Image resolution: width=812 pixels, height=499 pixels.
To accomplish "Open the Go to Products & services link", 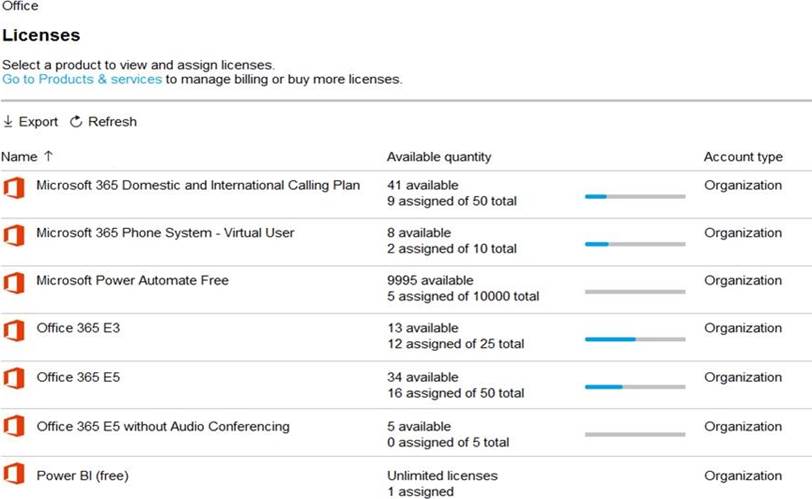I will [x=82, y=79].
